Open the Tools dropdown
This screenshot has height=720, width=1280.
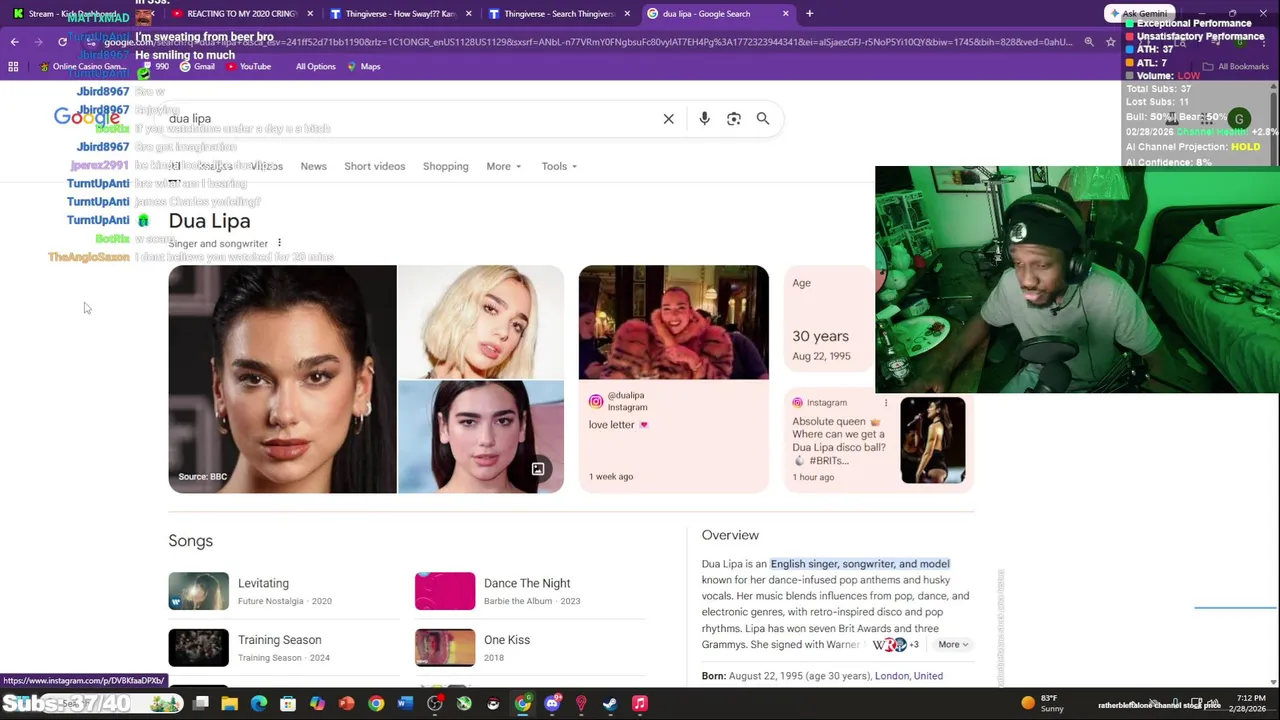coord(559,166)
